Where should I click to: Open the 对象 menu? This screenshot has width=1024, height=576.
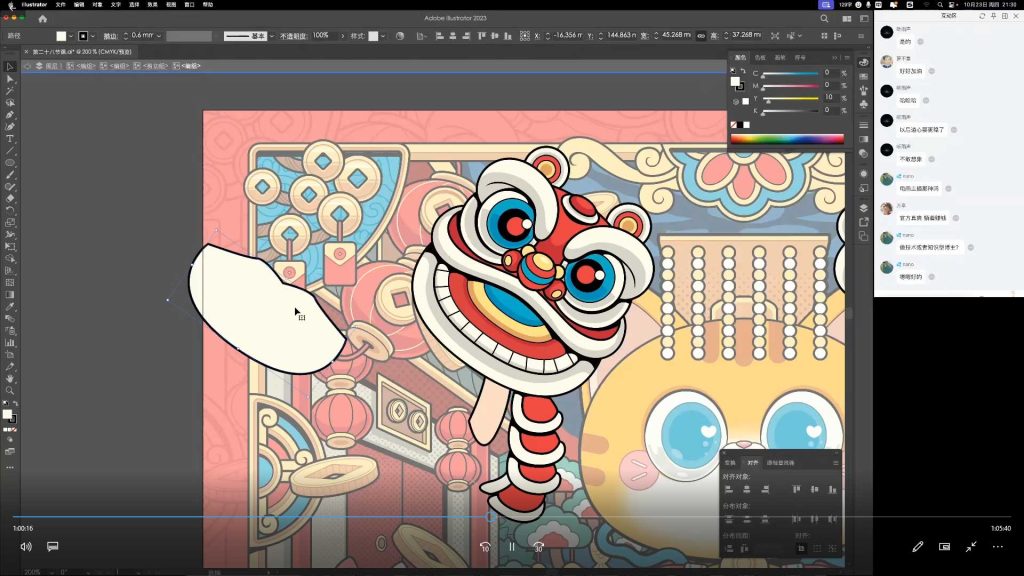(97, 5)
